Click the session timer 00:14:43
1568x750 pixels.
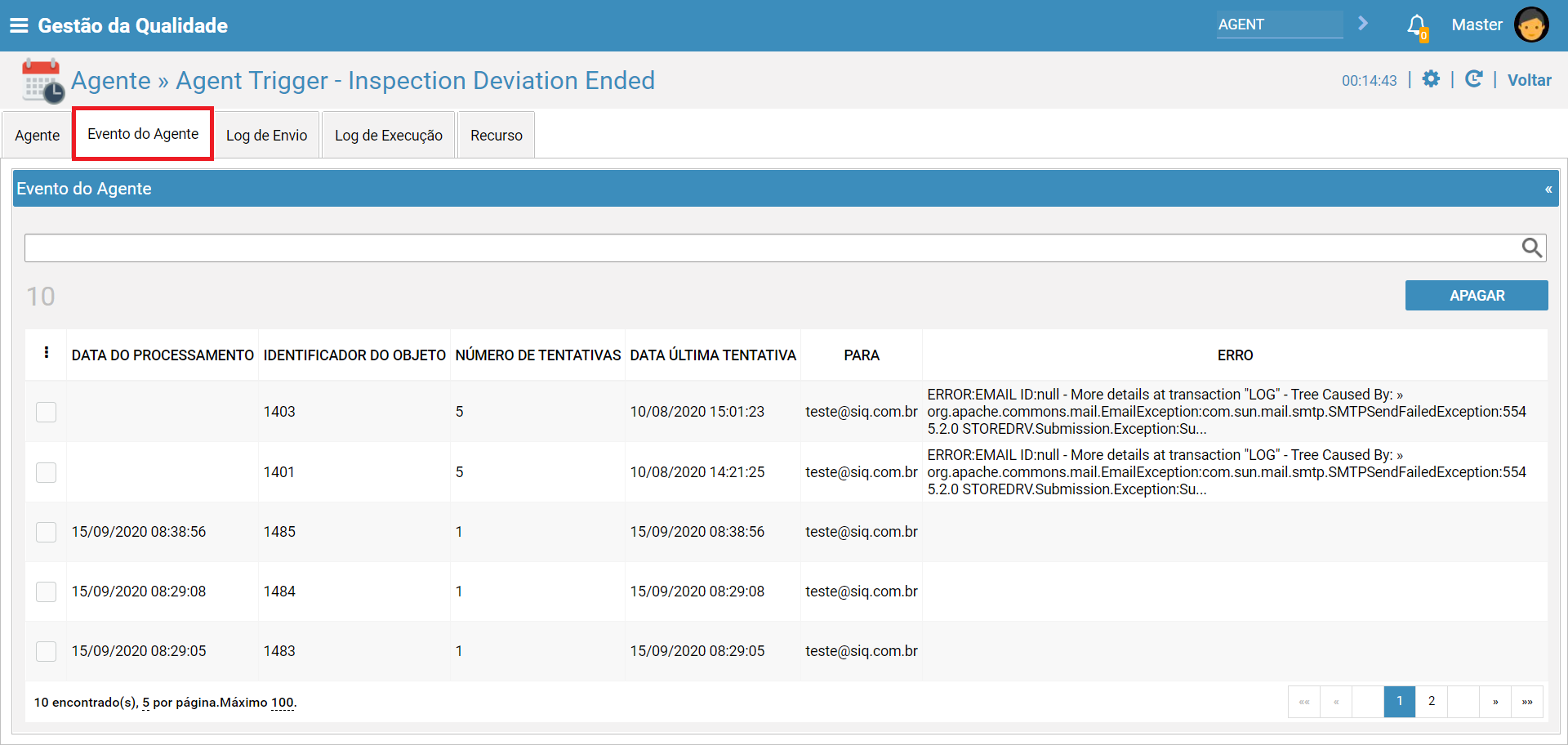(x=1370, y=81)
